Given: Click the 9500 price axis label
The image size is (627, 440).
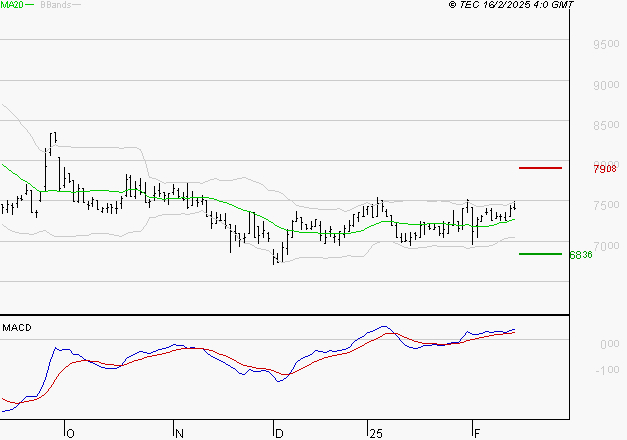Looking at the screenshot, I should click(606, 45).
